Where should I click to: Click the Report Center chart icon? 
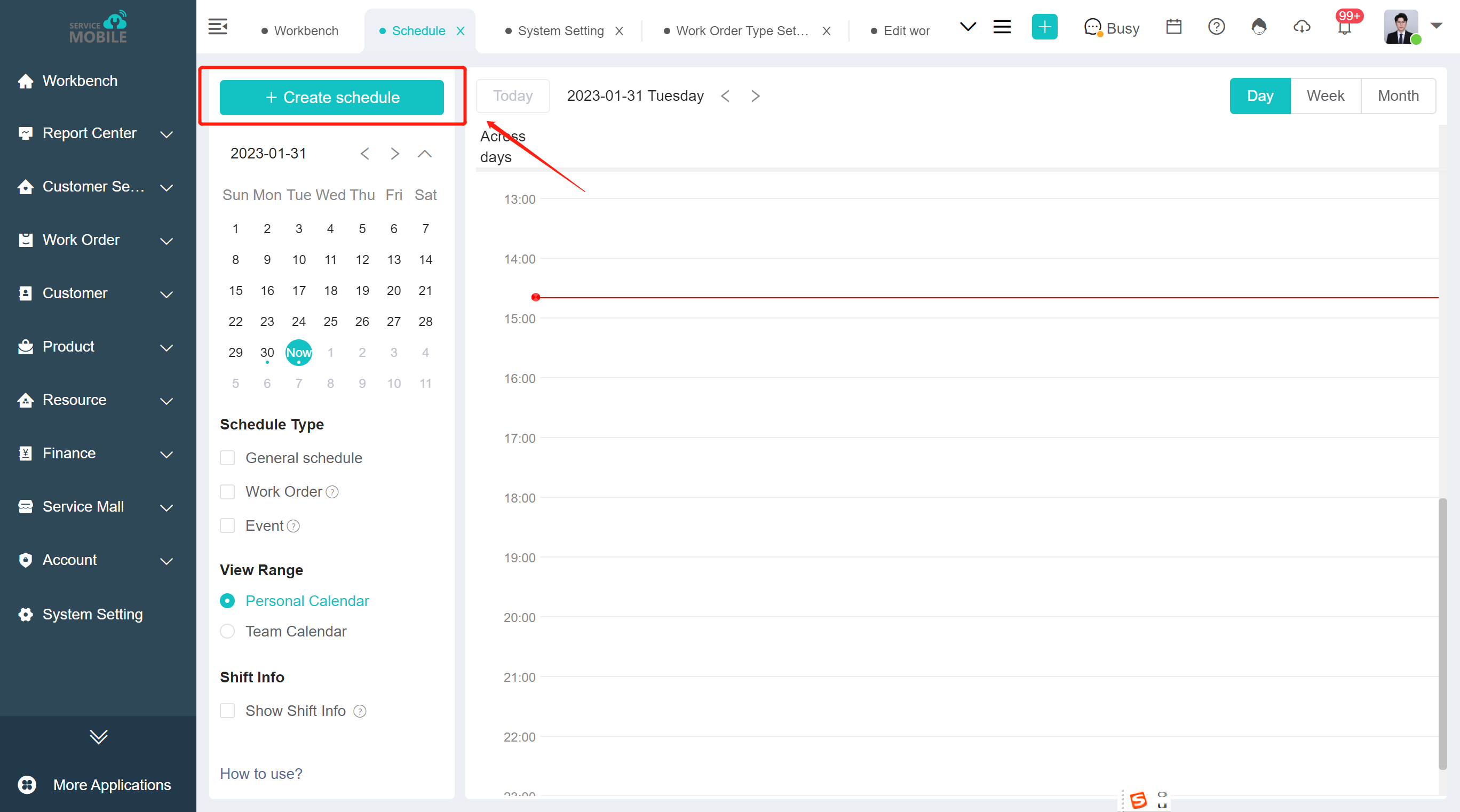pyautogui.click(x=26, y=133)
